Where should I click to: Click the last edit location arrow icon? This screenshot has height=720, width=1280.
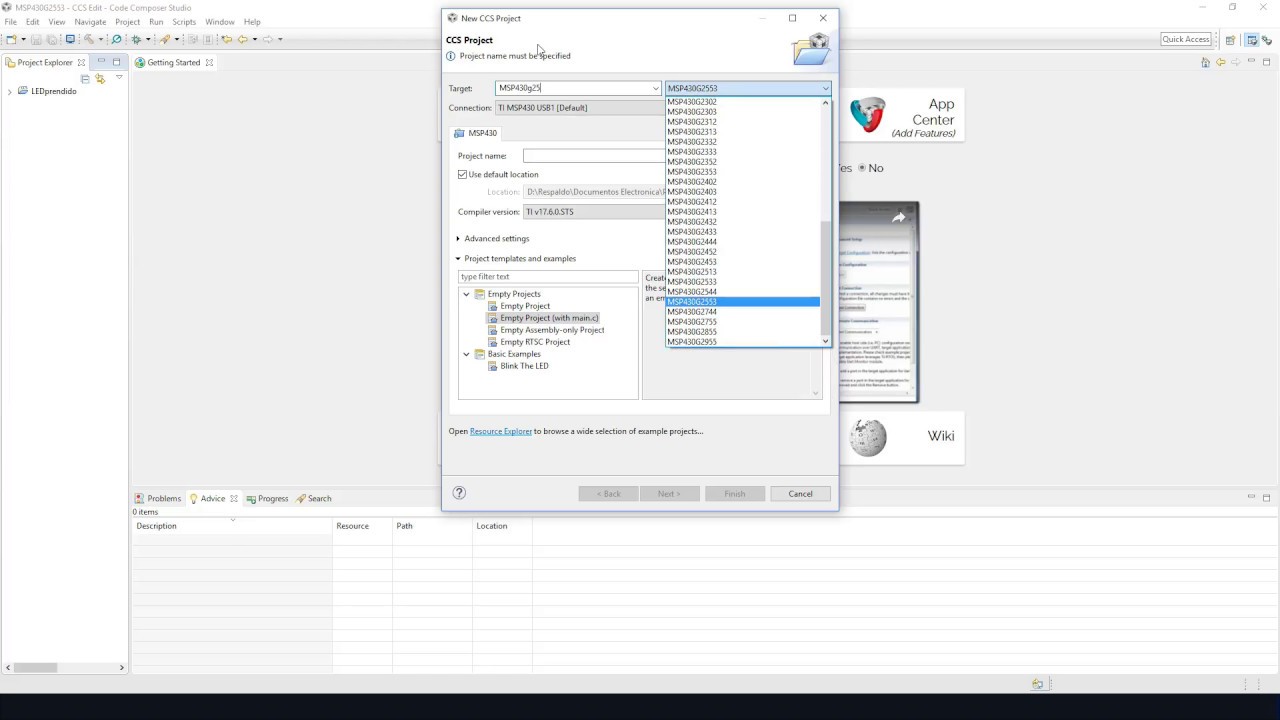coord(227,40)
